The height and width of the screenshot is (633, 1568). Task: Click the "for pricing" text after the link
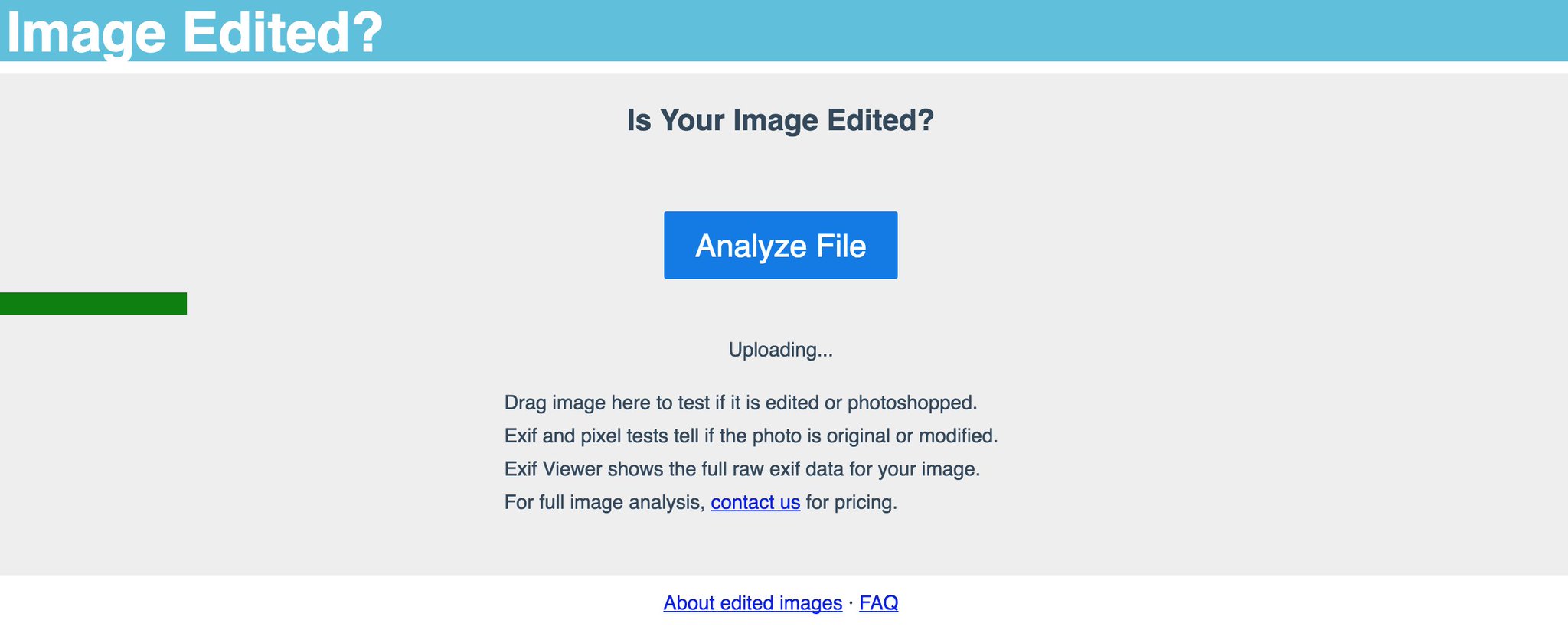851,502
